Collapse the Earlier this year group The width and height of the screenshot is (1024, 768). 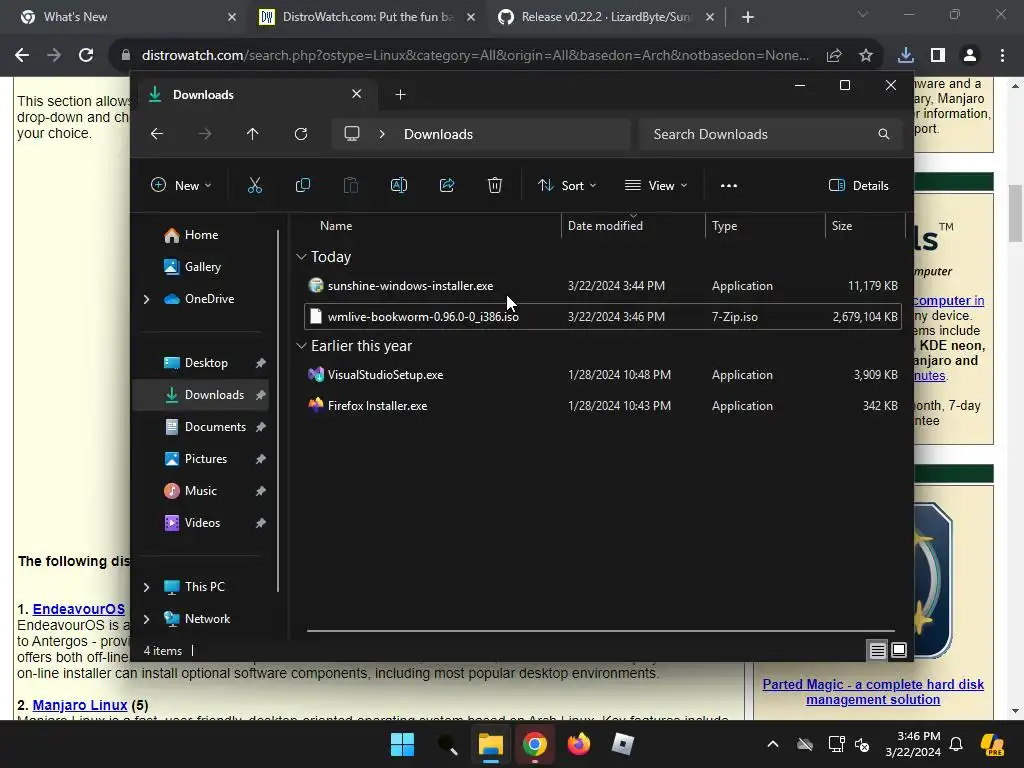(x=301, y=345)
